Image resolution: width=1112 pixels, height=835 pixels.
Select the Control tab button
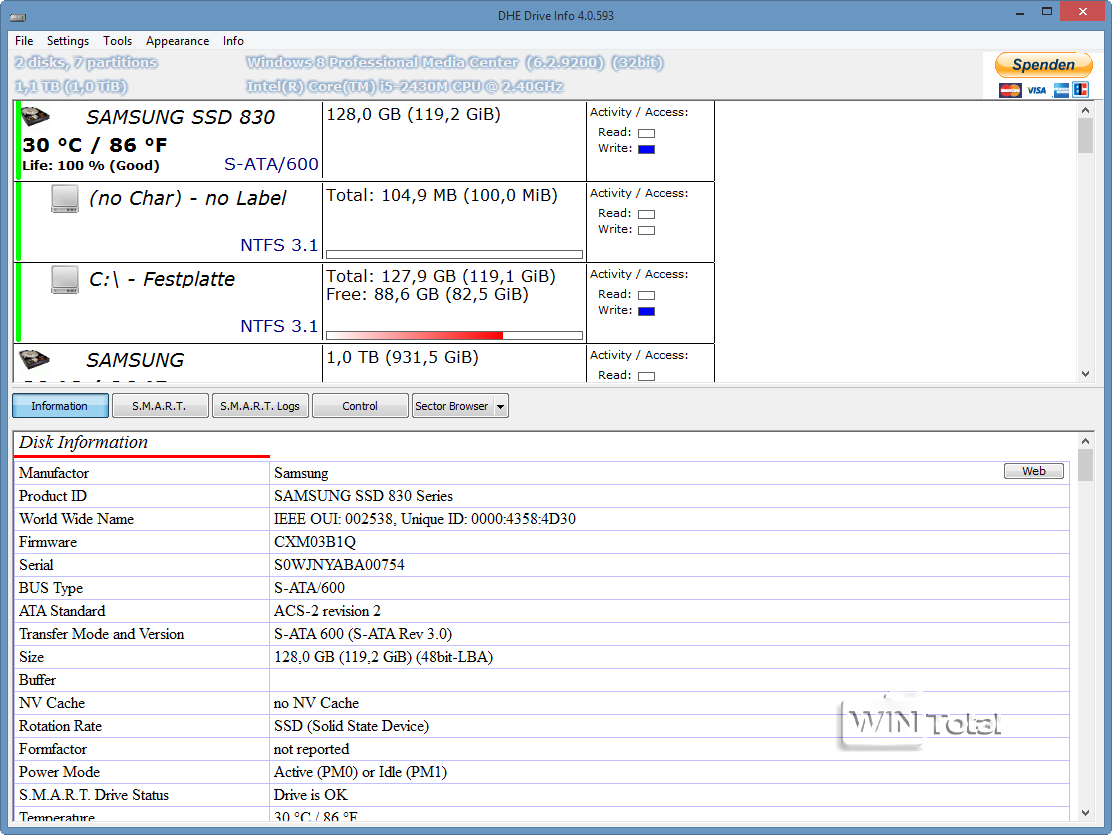click(x=360, y=406)
